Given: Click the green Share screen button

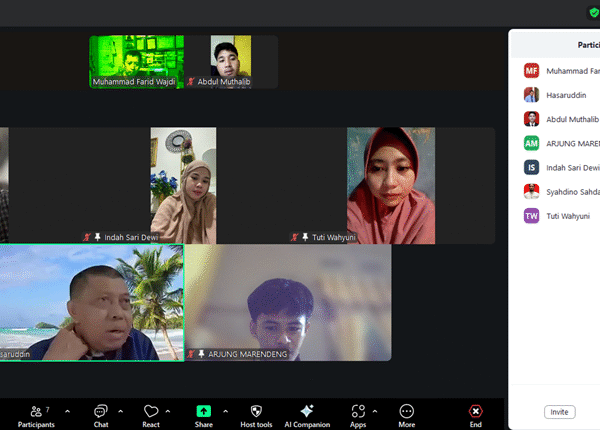Looking at the screenshot, I should pos(204,411).
